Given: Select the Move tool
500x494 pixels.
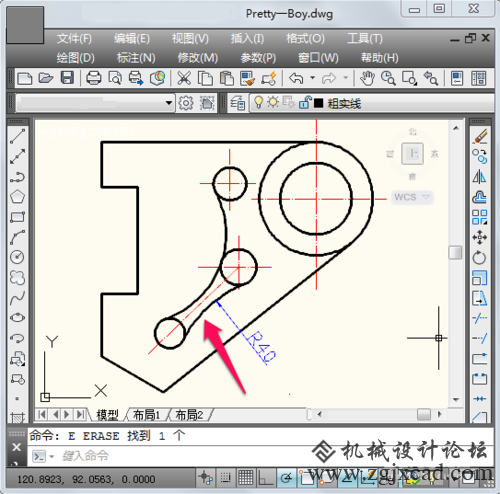Looking at the screenshot, I should tap(480, 237).
